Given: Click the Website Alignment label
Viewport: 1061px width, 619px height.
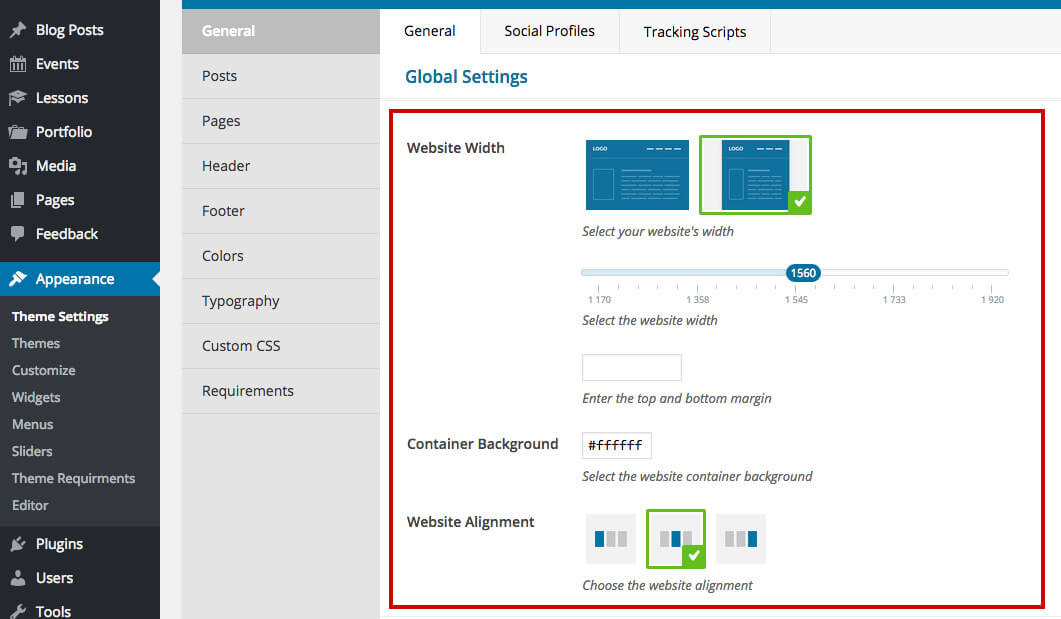Looking at the screenshot, I should pos(470,522).
